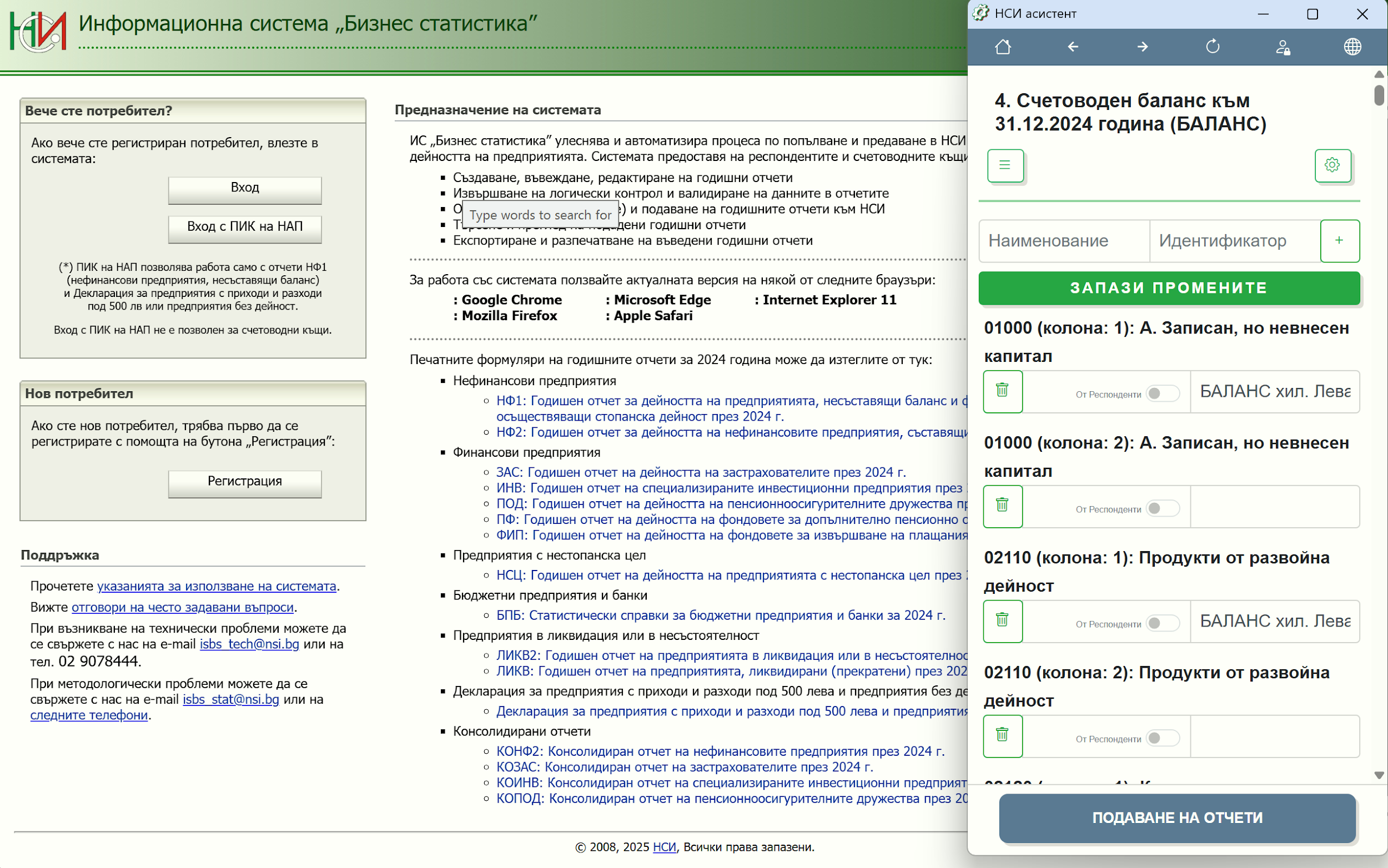This screenshot has width=1388, height=868.
Task: Click scroll down arrow in assistant panel
Action: [1379, 775]
